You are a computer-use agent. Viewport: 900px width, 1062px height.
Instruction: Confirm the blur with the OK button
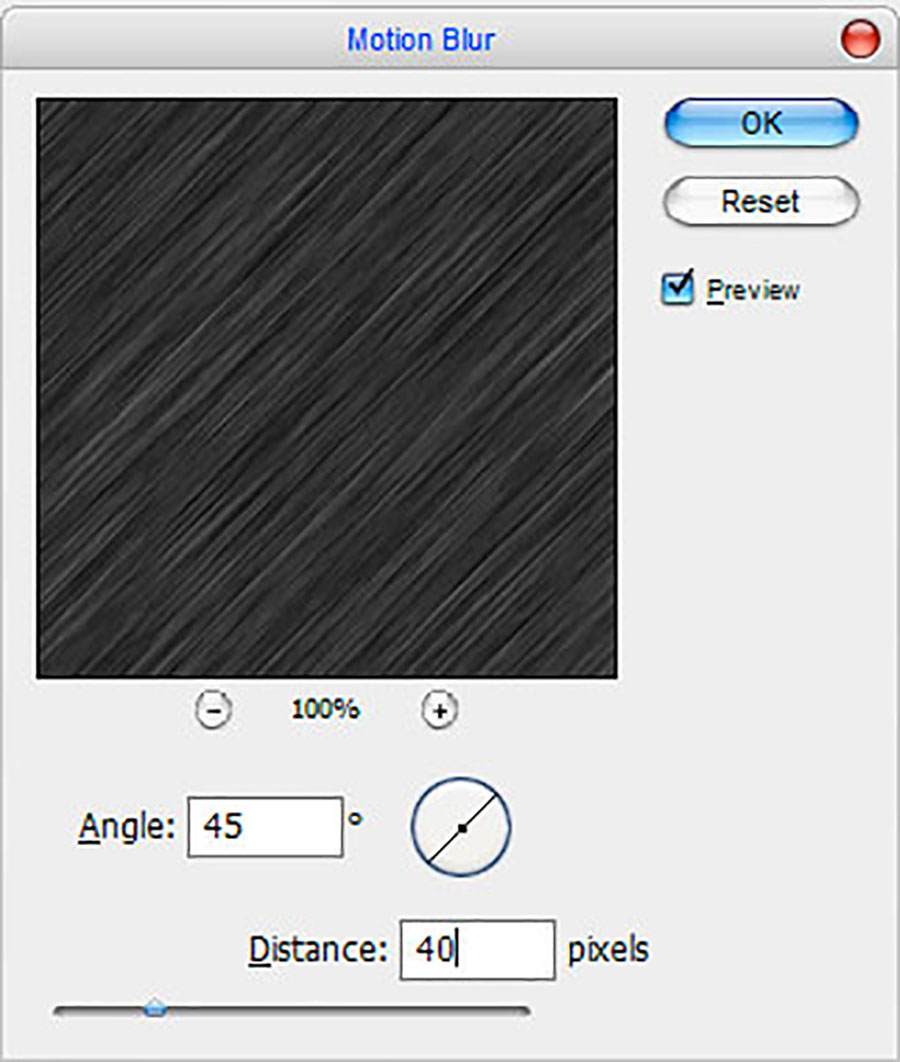761,123
